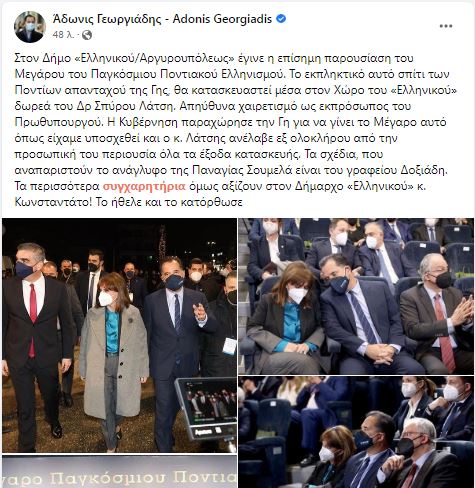Open the top-right seated audience photo

(356, 296)
